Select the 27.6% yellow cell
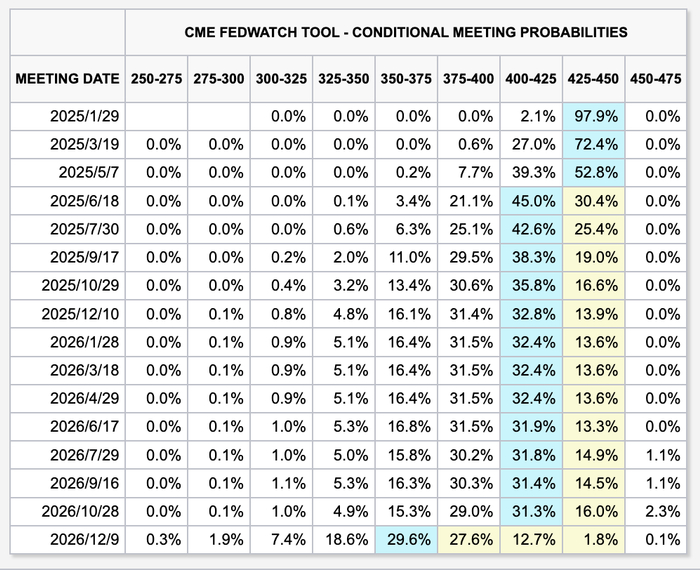The image size is (700, 570). [469, 538]
